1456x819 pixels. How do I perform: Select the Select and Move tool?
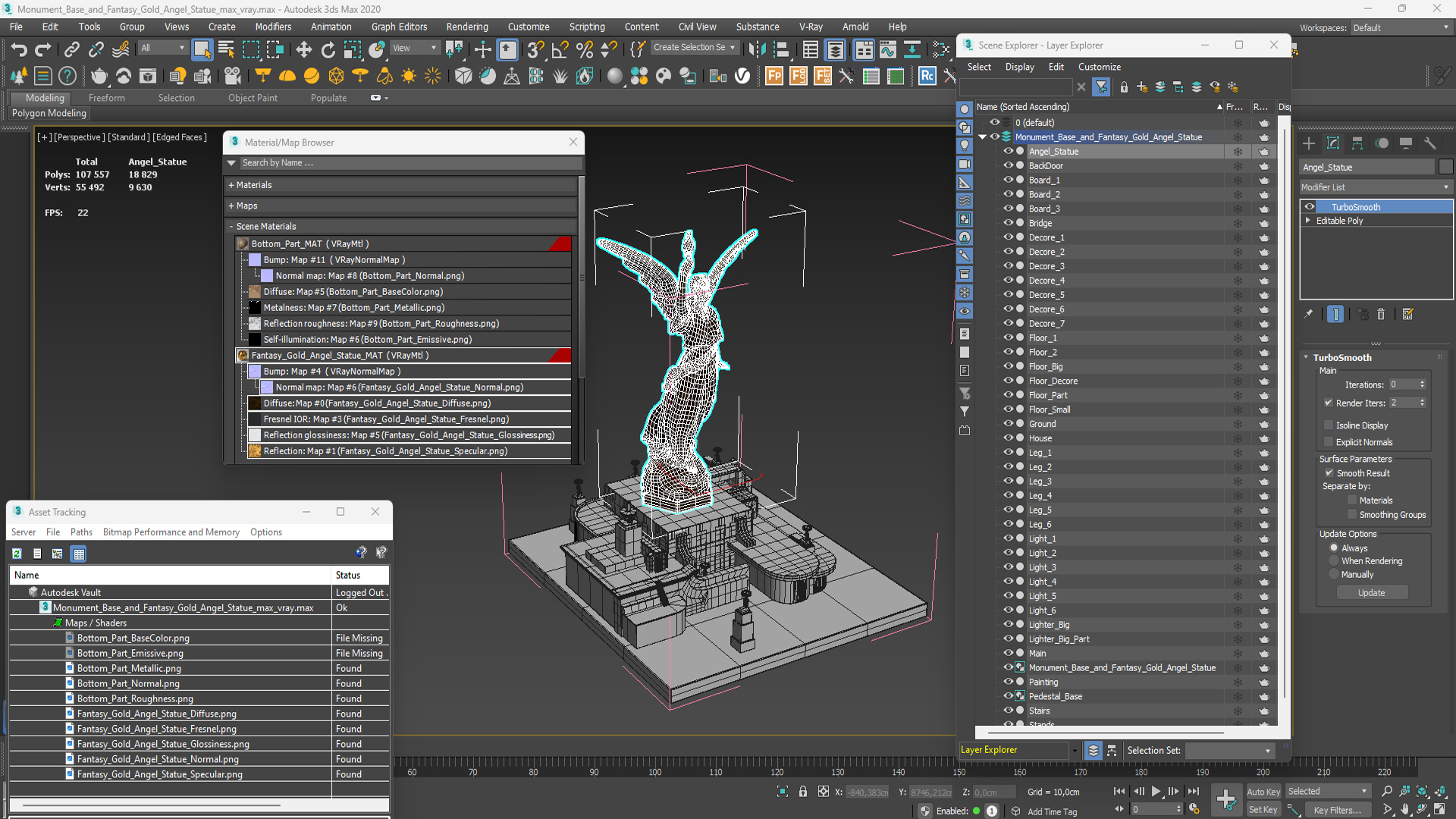pos(304,50)
